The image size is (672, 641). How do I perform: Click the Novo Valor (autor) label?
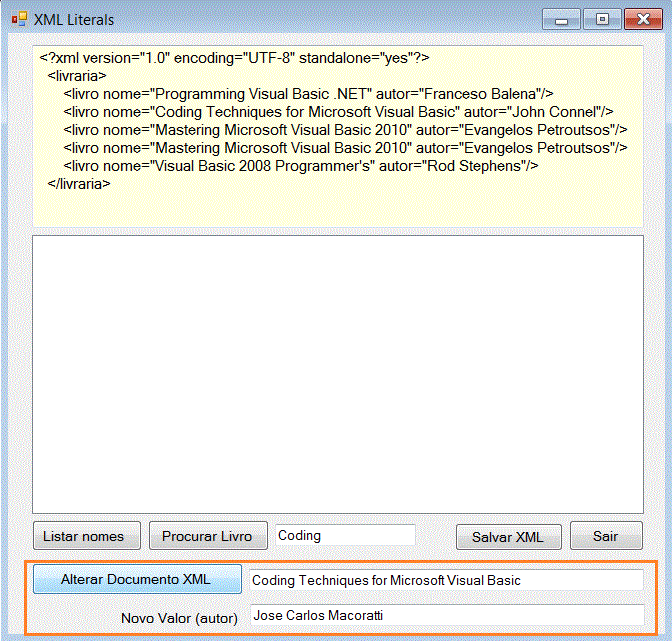pos(179,618)
